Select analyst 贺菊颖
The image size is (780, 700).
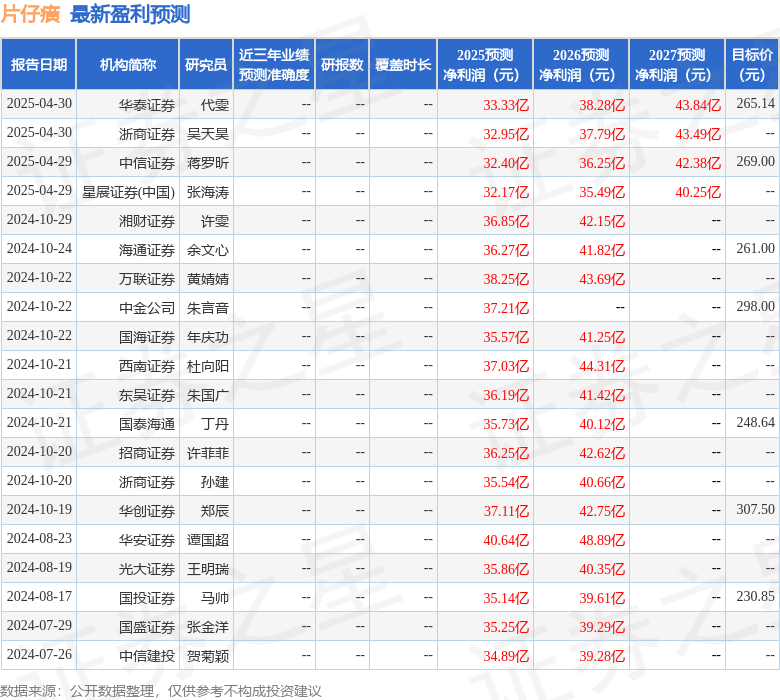(208, 656)
